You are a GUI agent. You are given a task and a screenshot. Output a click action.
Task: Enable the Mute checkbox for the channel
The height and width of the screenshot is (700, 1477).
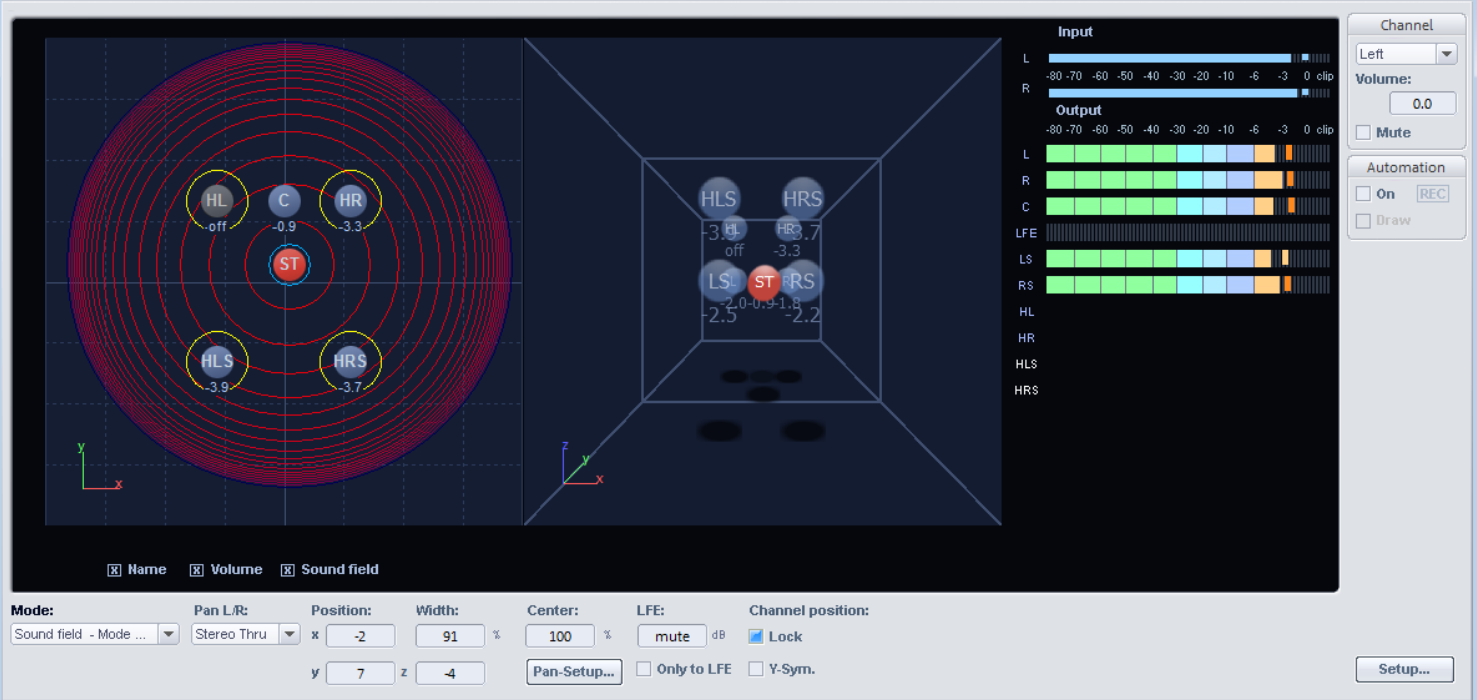pos(1363,132)
